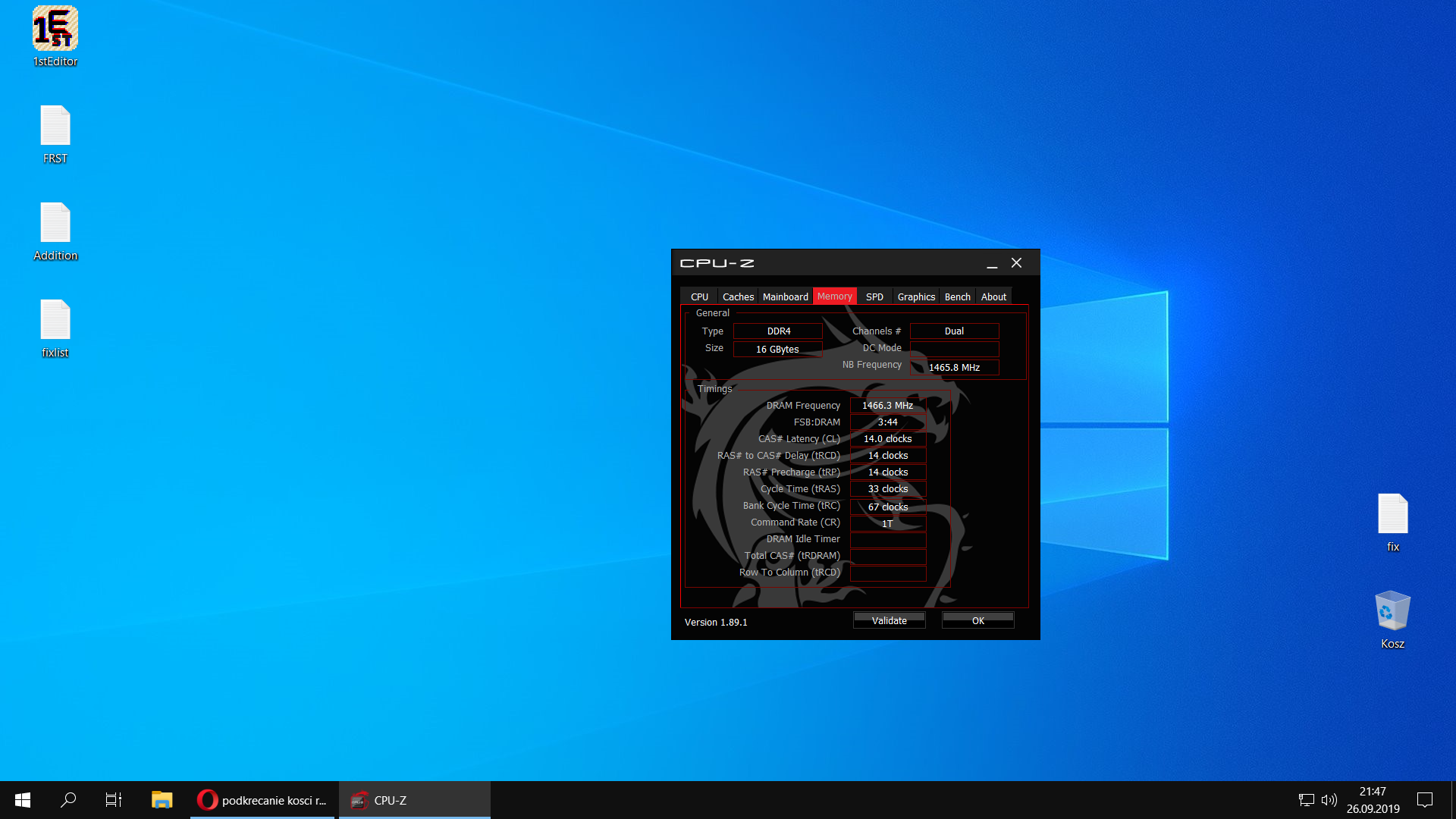This screenshot has height=819, width=1456.
Task: Click the volume speaker tray icon
Action: [1329, 800]
